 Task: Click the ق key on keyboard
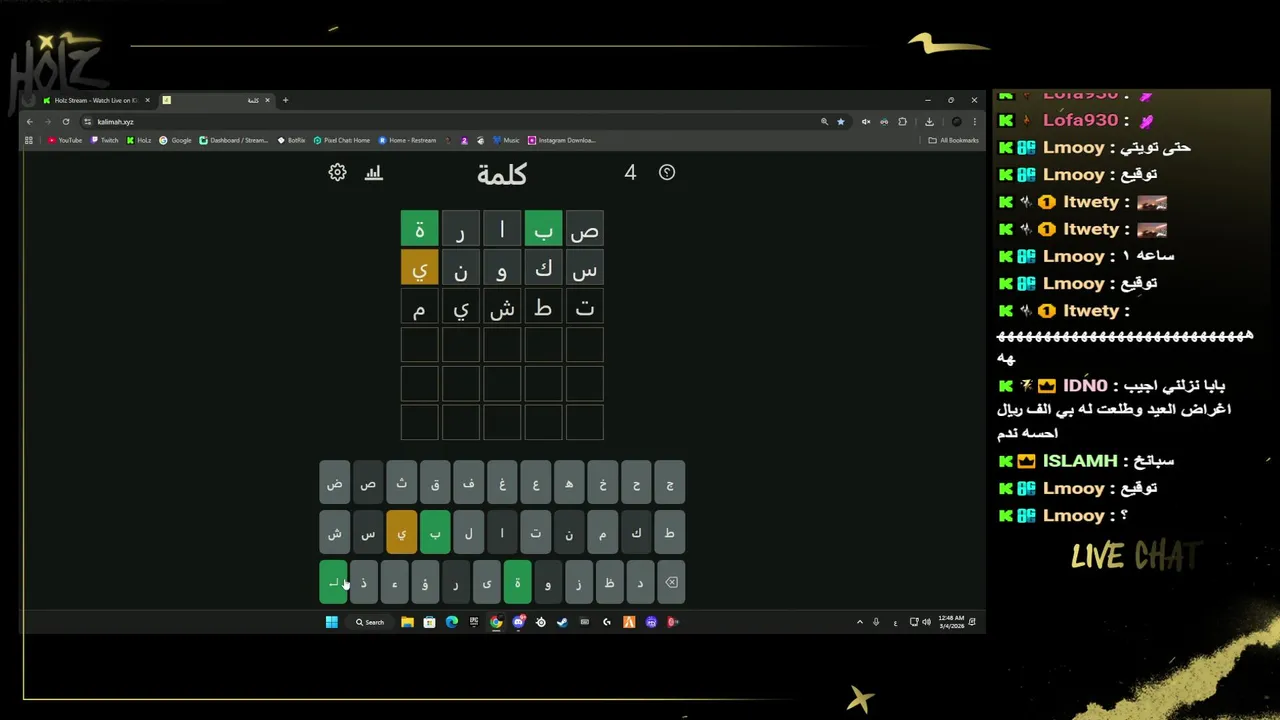[x=435, y=483]
